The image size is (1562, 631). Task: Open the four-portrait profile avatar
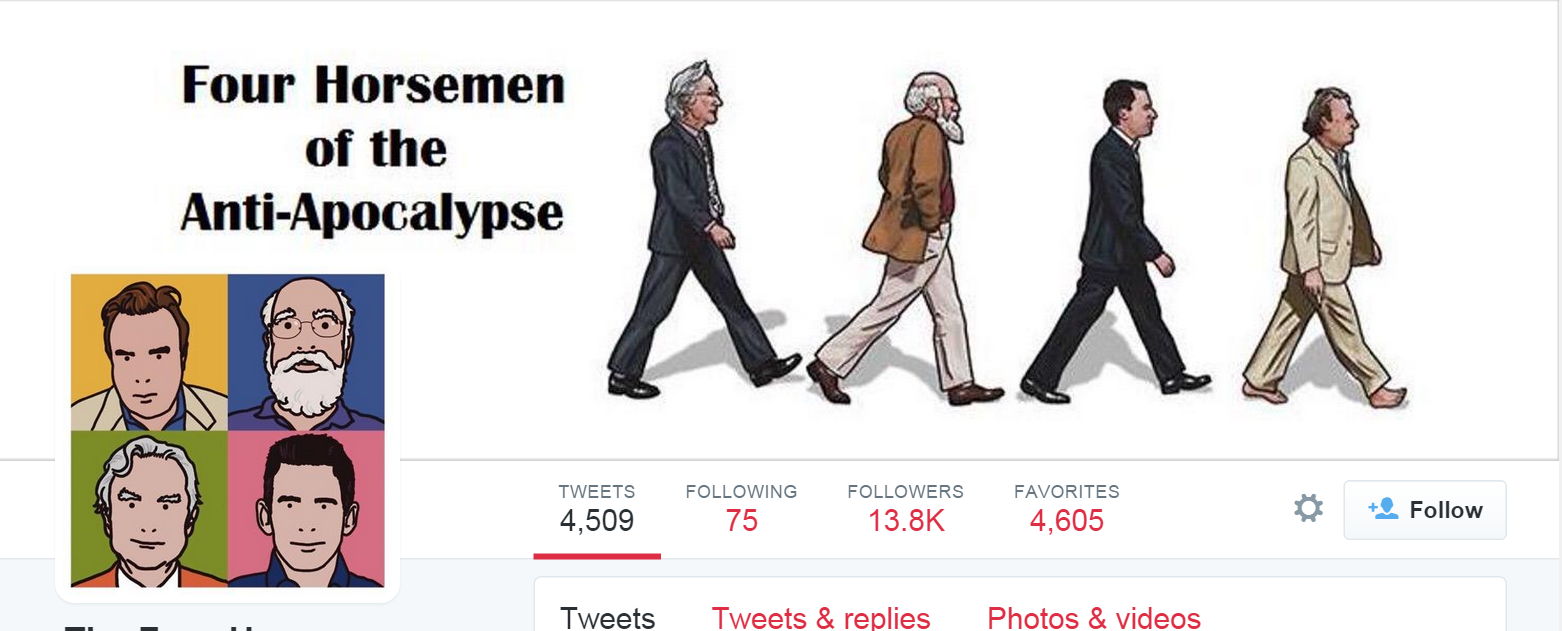[x=228, y=430]
